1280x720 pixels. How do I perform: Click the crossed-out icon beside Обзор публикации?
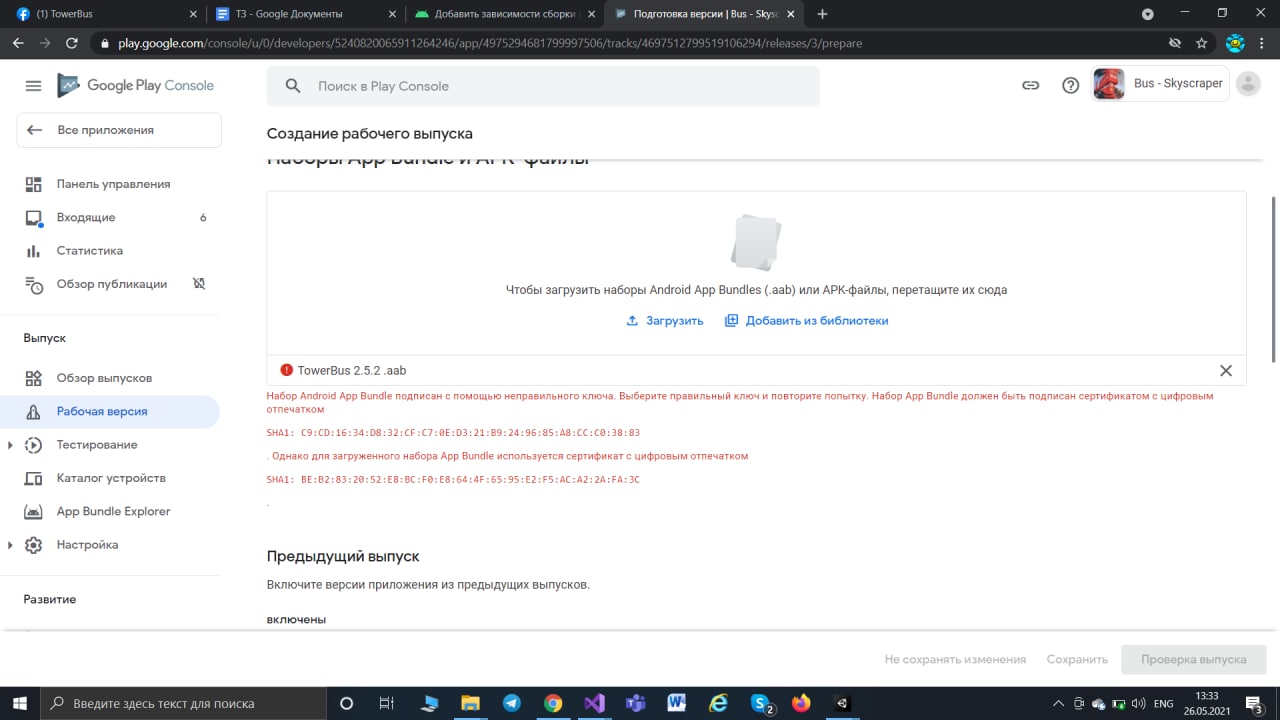(199, 284)
